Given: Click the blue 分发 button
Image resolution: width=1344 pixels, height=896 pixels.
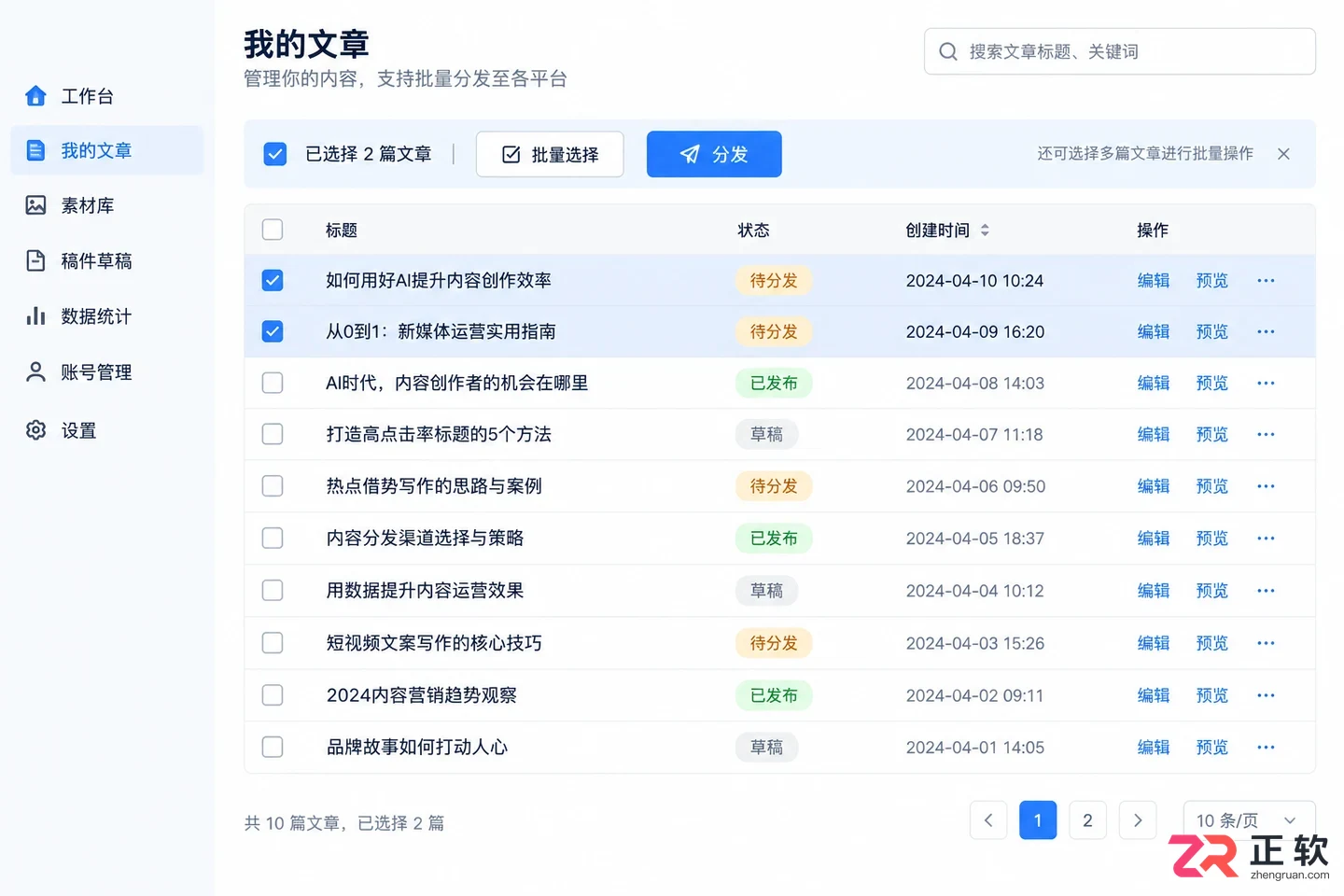Looking at the screenshot, I should click(x=714, y=154).
